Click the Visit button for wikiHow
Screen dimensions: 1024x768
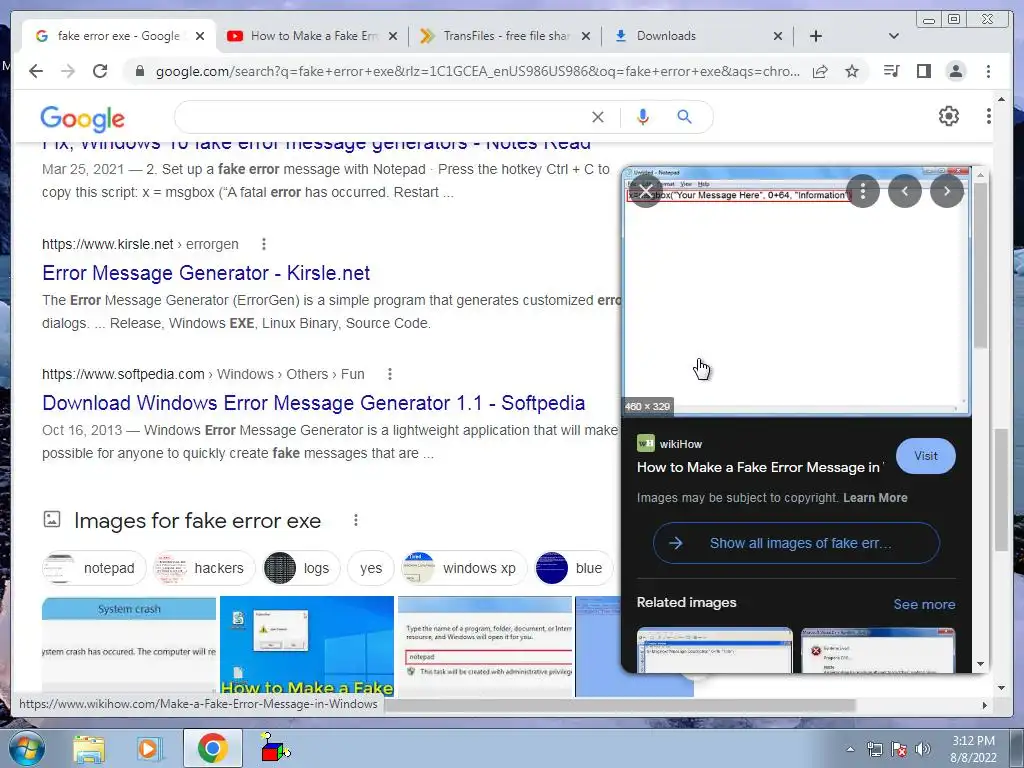click(x=925, y=456)
